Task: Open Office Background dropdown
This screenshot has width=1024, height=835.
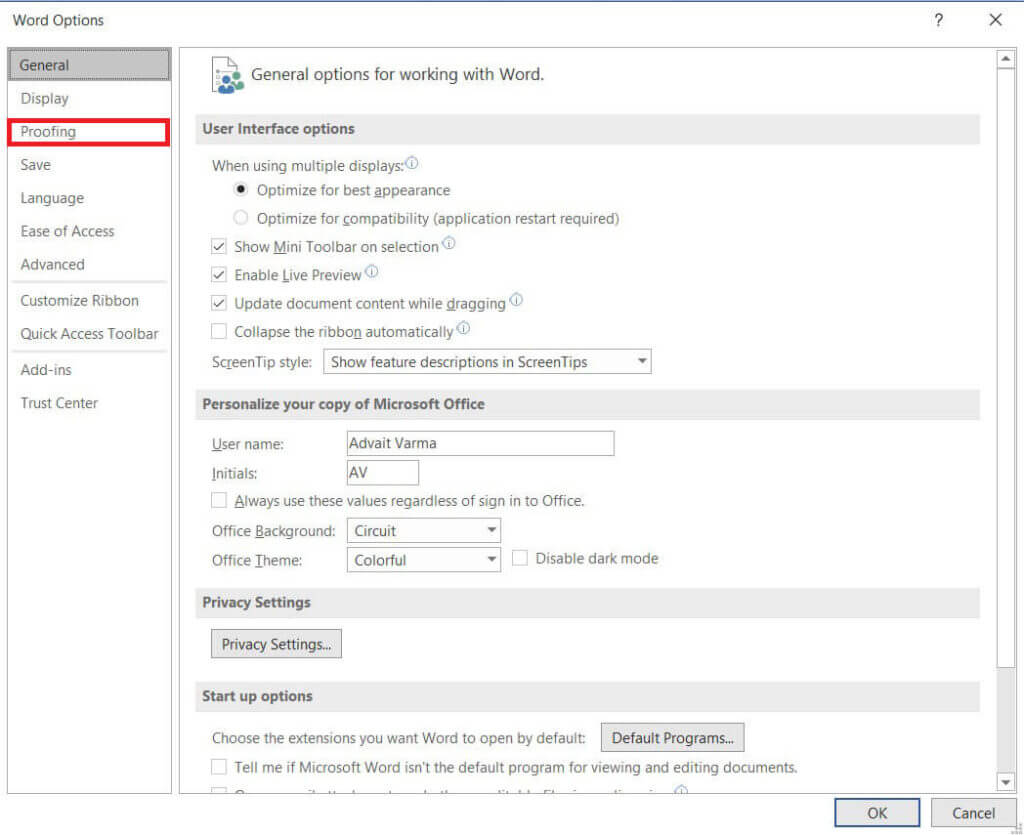Action: [x=424, y=531]
